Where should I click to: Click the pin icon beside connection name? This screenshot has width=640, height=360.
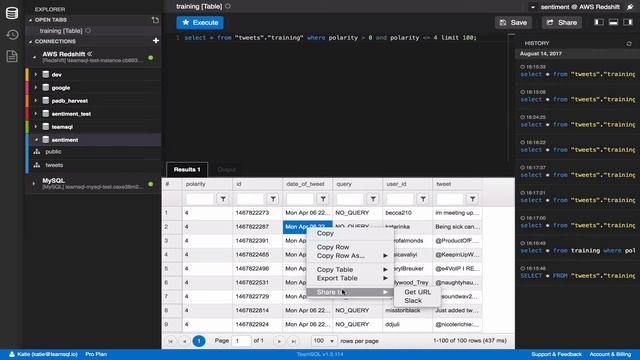coord(630,7)
